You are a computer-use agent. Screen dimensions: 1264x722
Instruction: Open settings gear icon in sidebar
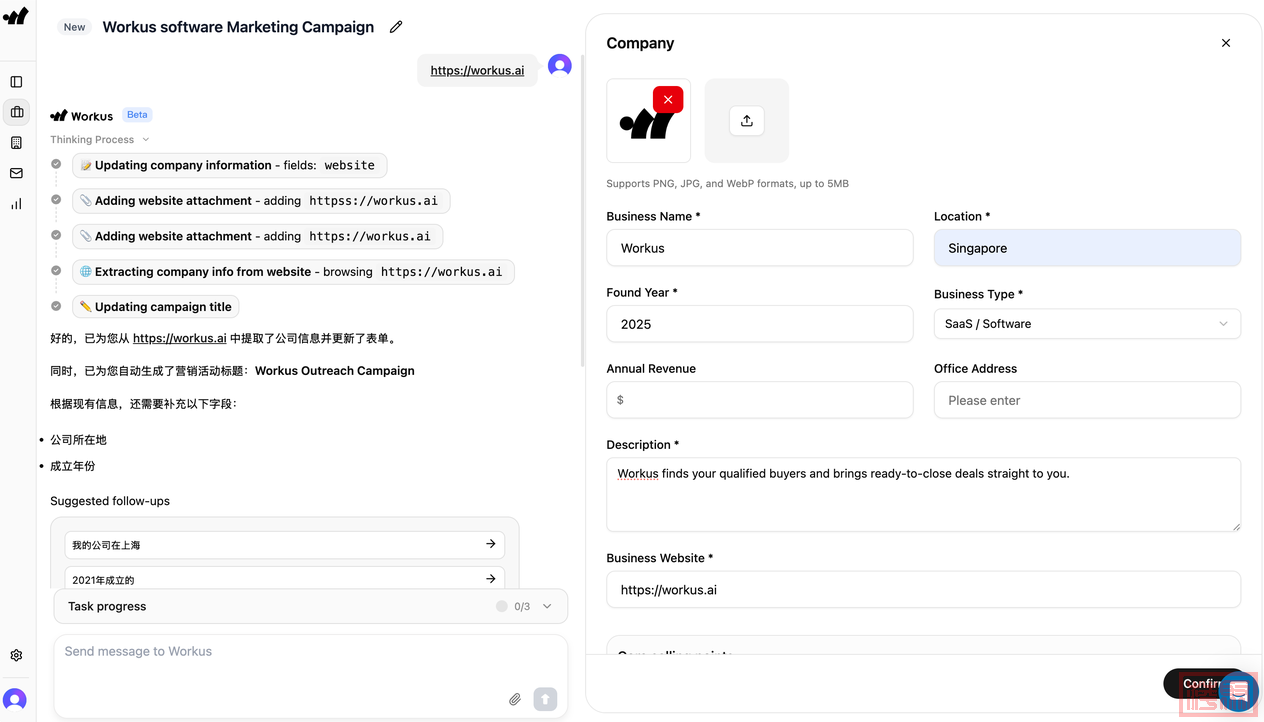[x=16, y=656]
